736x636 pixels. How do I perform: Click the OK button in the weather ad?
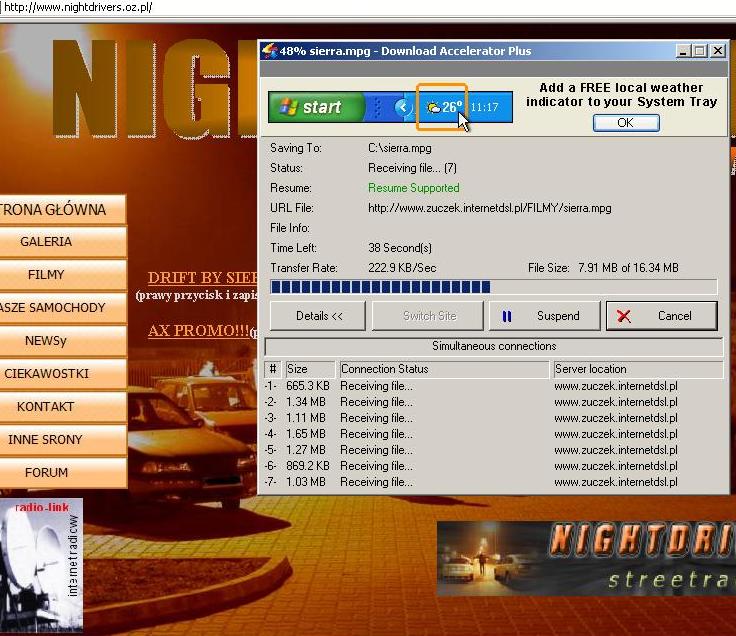coord(626,123)
